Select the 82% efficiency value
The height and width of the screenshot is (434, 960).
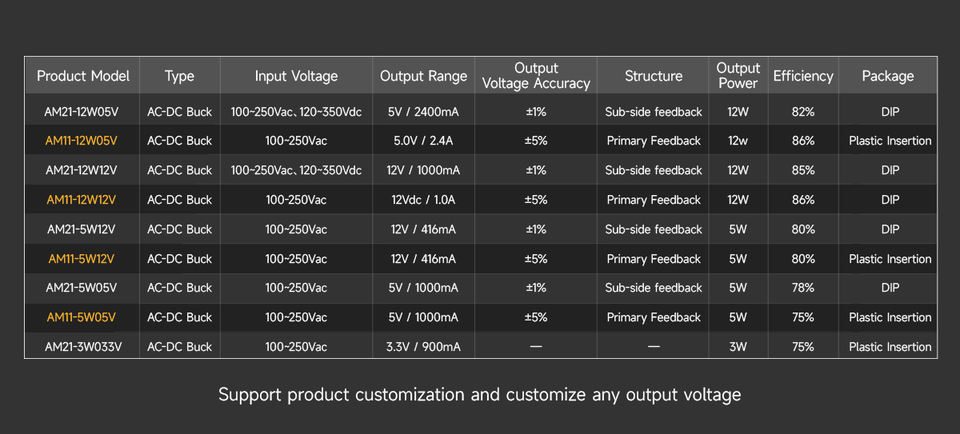pyautogui.click(x=803, y=112)
